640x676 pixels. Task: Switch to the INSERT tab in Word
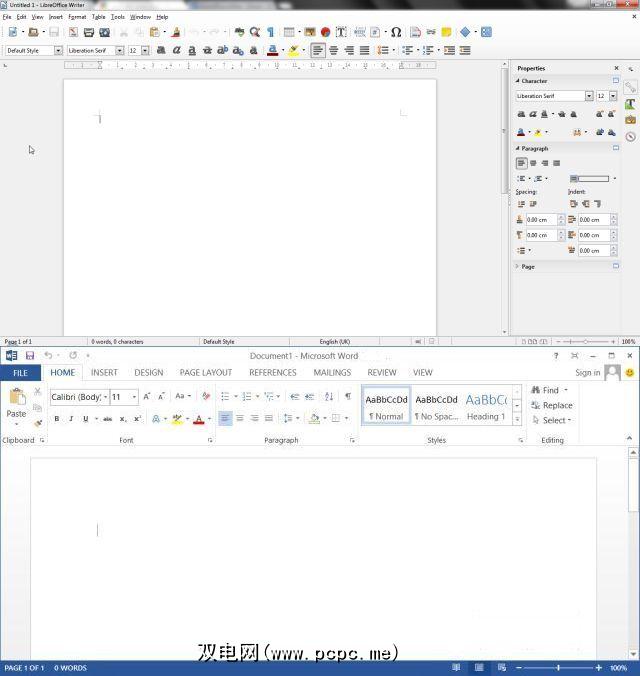[104, 373]
